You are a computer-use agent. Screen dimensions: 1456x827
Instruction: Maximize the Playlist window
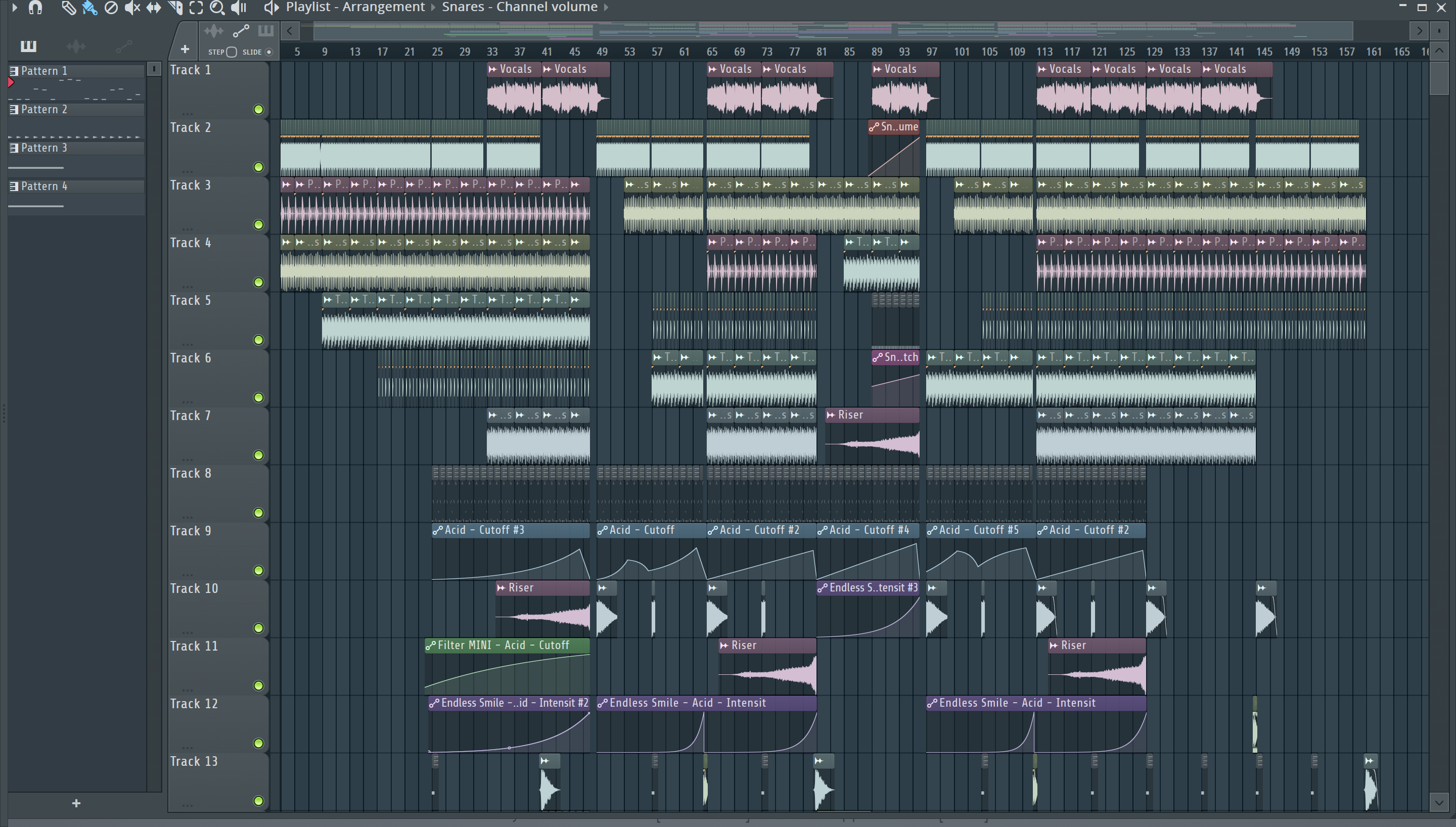pyautogui.click(x=1422, y=8)
